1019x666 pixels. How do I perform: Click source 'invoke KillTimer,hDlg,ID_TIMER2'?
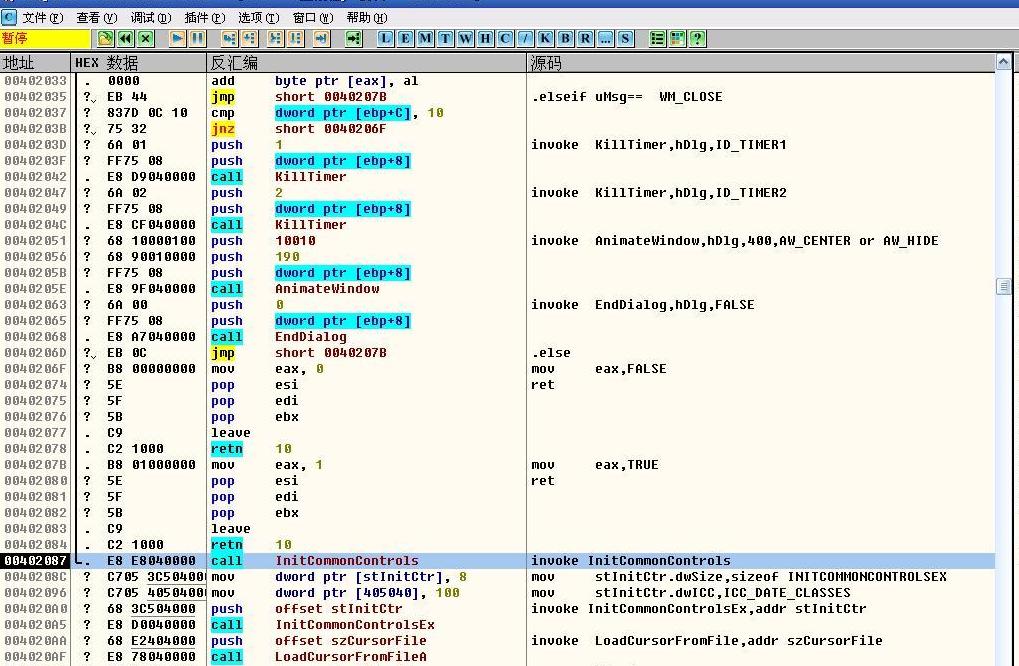coord(658,193)
